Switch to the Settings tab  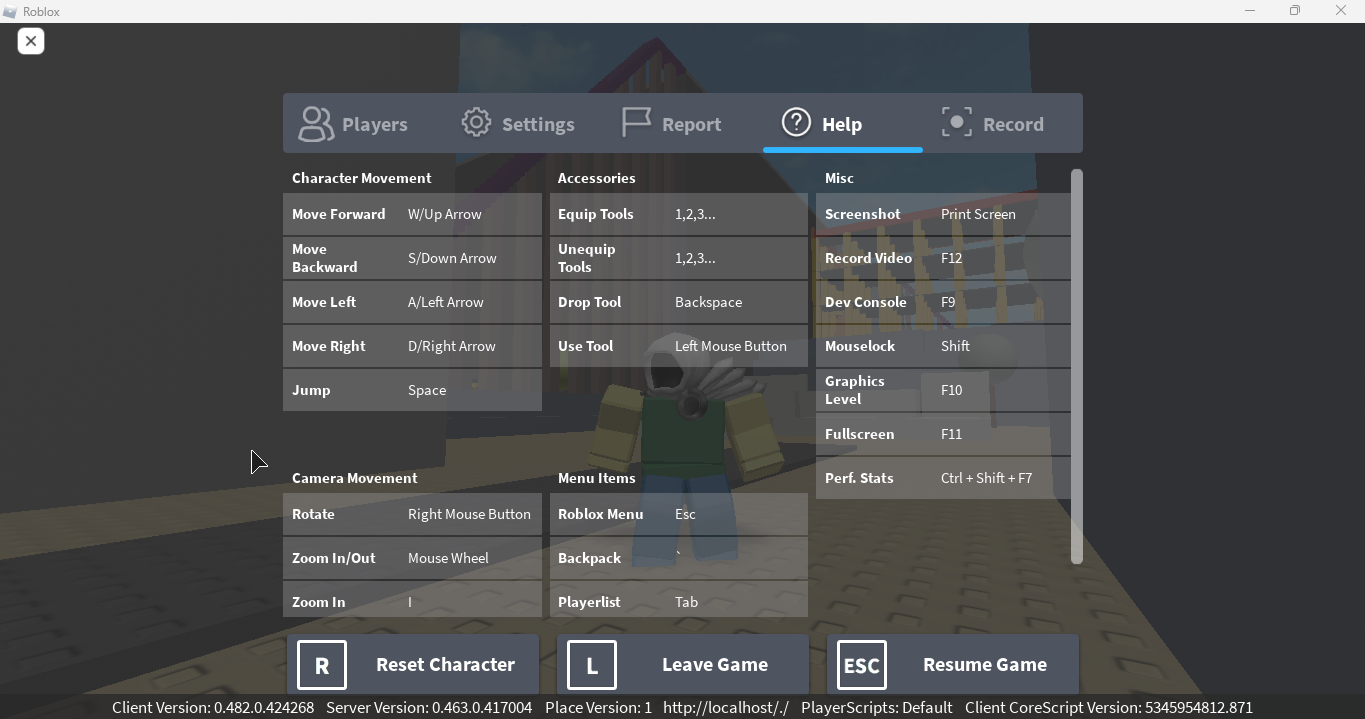(x=523, y=123)
